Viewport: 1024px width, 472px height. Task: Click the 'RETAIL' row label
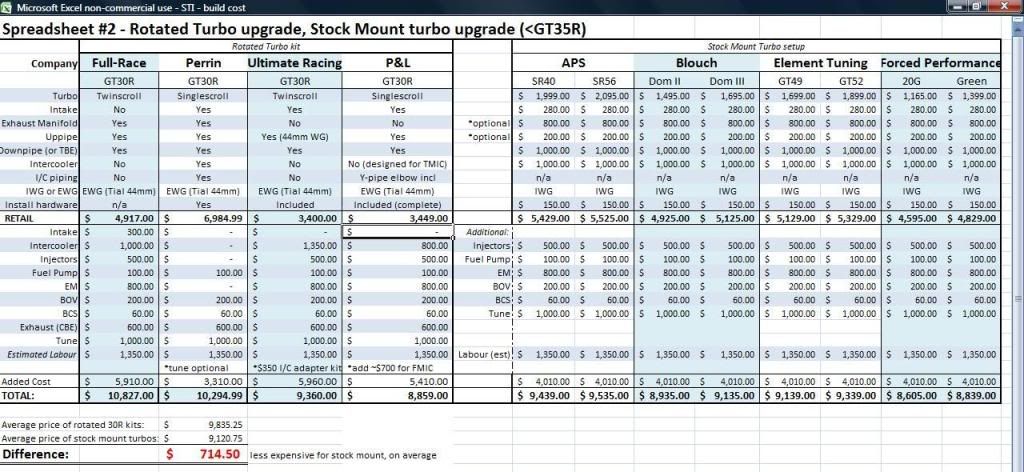point(18,219)
